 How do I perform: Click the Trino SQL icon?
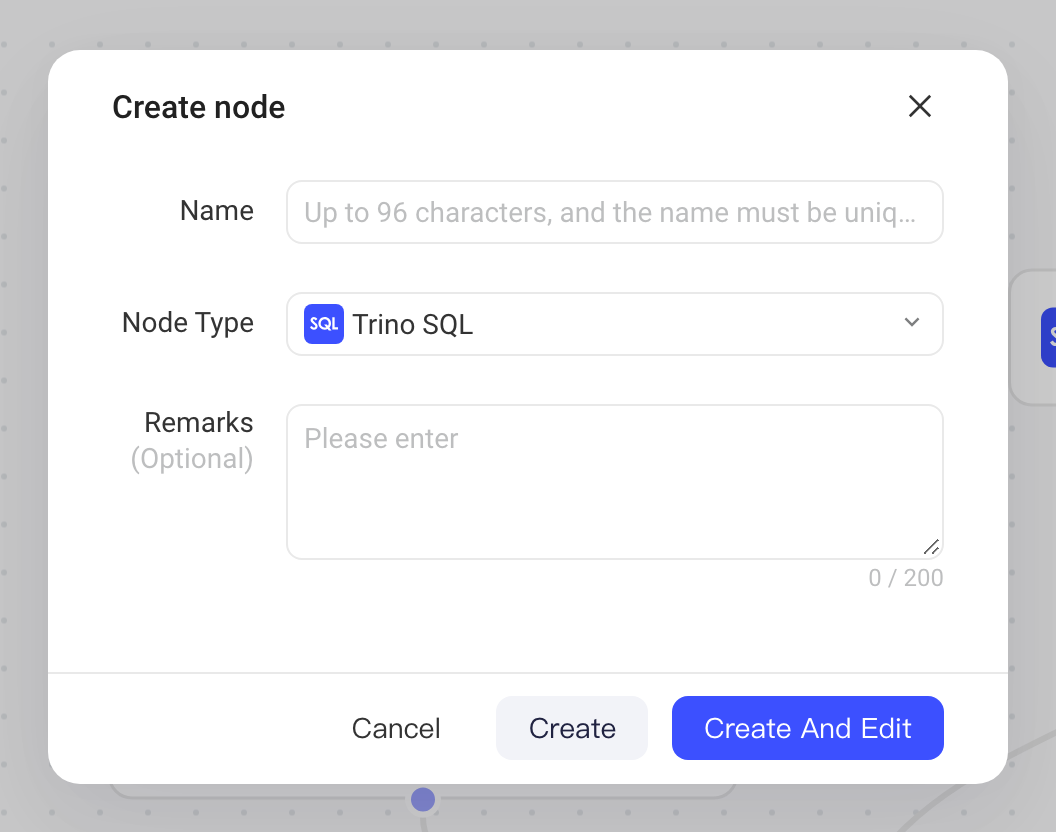324,324
